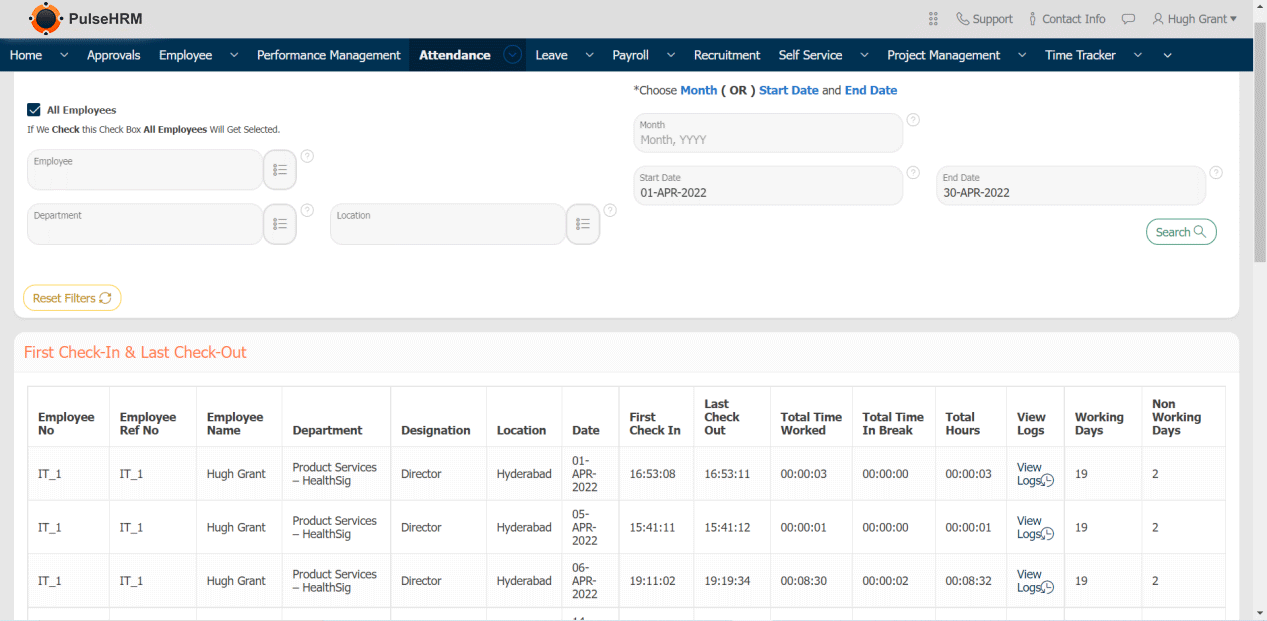Open the Hugh Grant user dropdown
Screen dimensions: 1267x621
pos(1194,19)
